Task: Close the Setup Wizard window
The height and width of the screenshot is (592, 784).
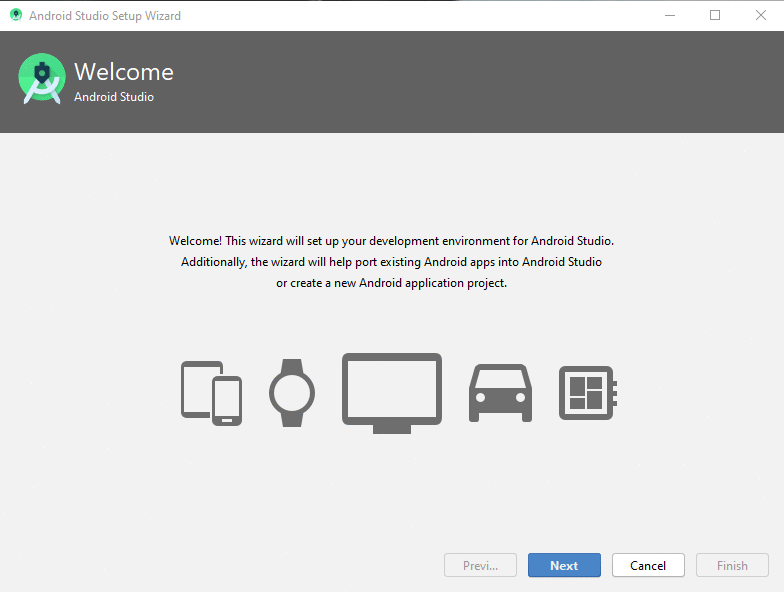Action: pos(760,16)
